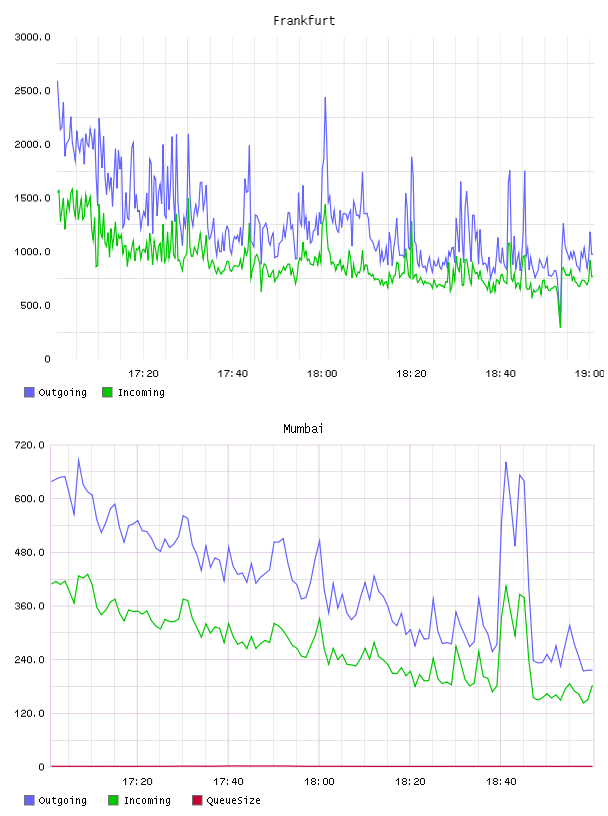Click the Mumbai incoming peak near 18:40

coord(505,586)
